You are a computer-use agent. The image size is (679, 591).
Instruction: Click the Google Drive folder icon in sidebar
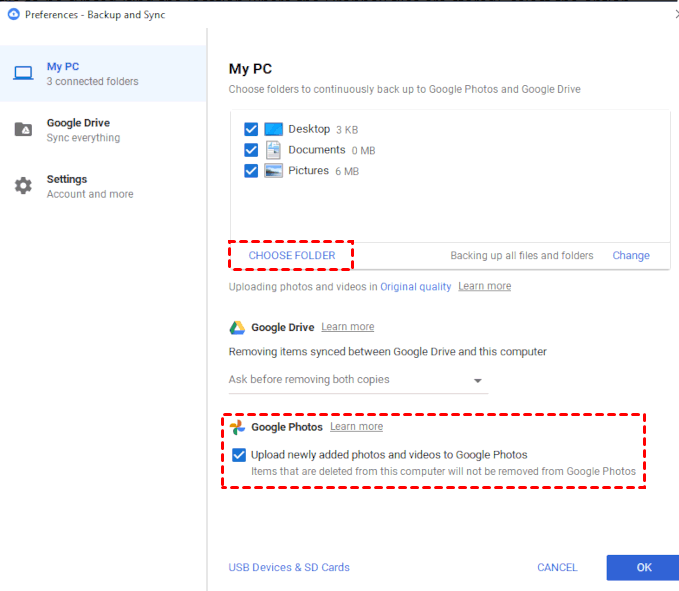point(23,129)
